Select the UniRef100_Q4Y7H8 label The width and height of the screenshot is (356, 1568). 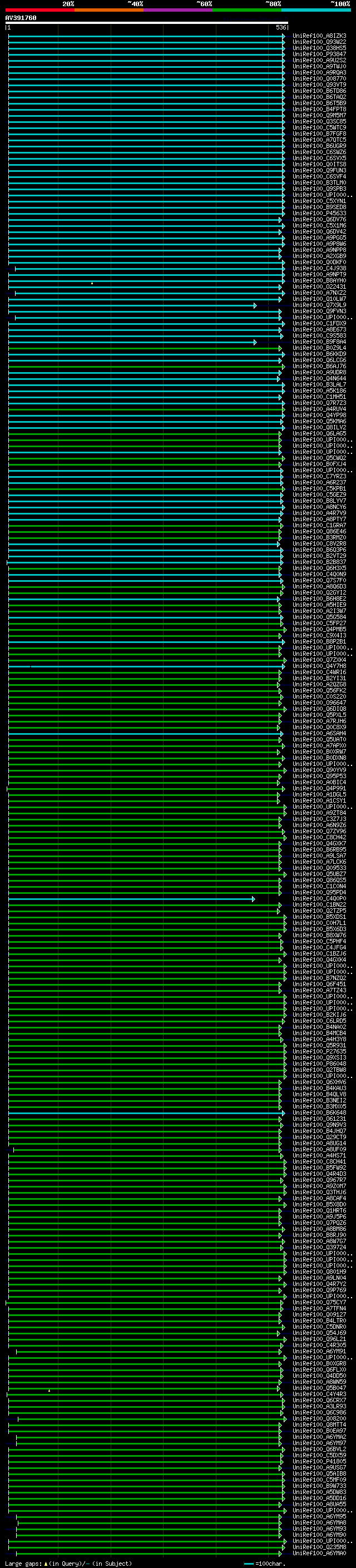[x=319, y=666]
